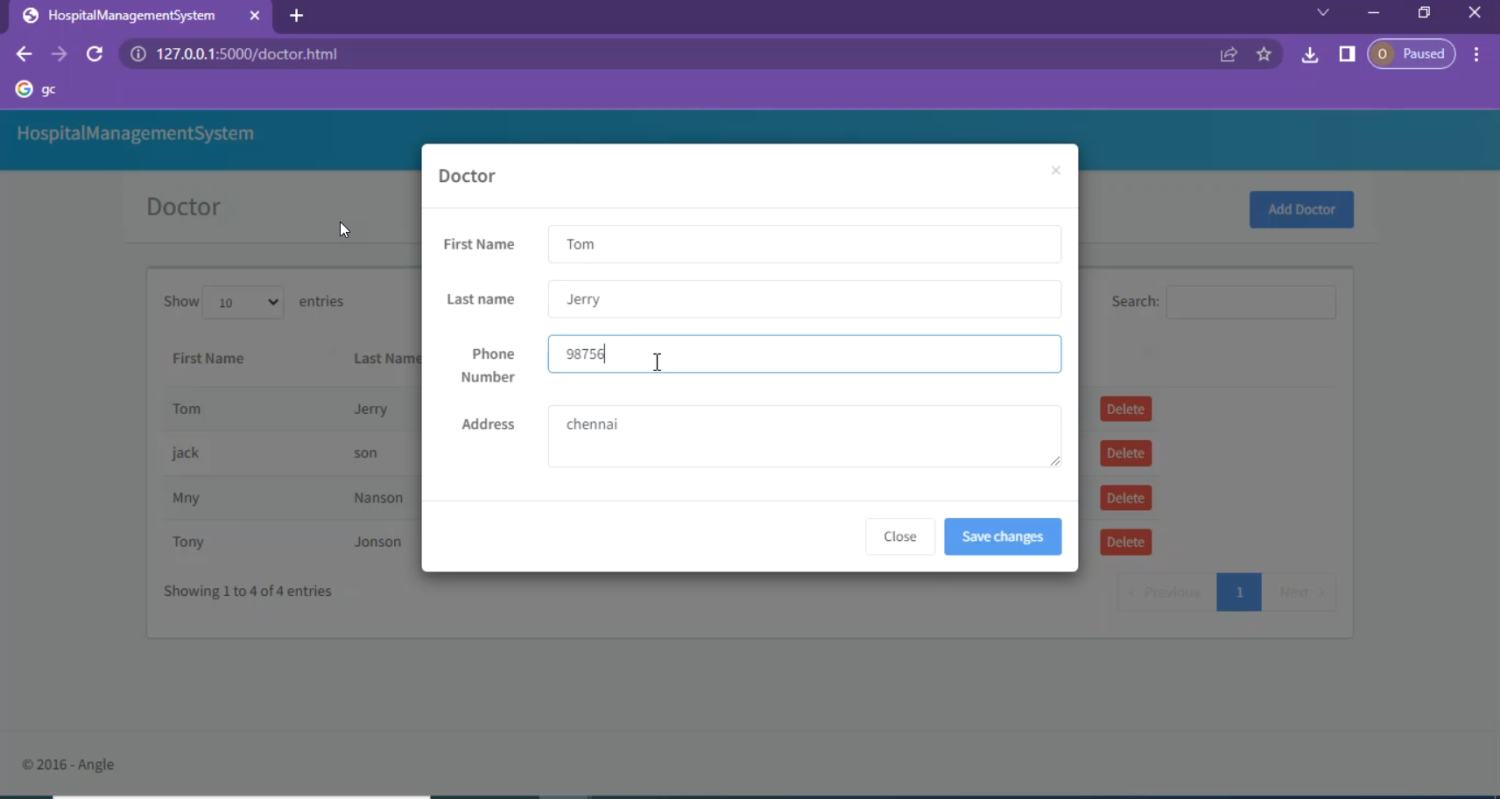1500x799 pixels.
Task: Click the 'Tony' first name cell
Action: click(x=188, y=542)
